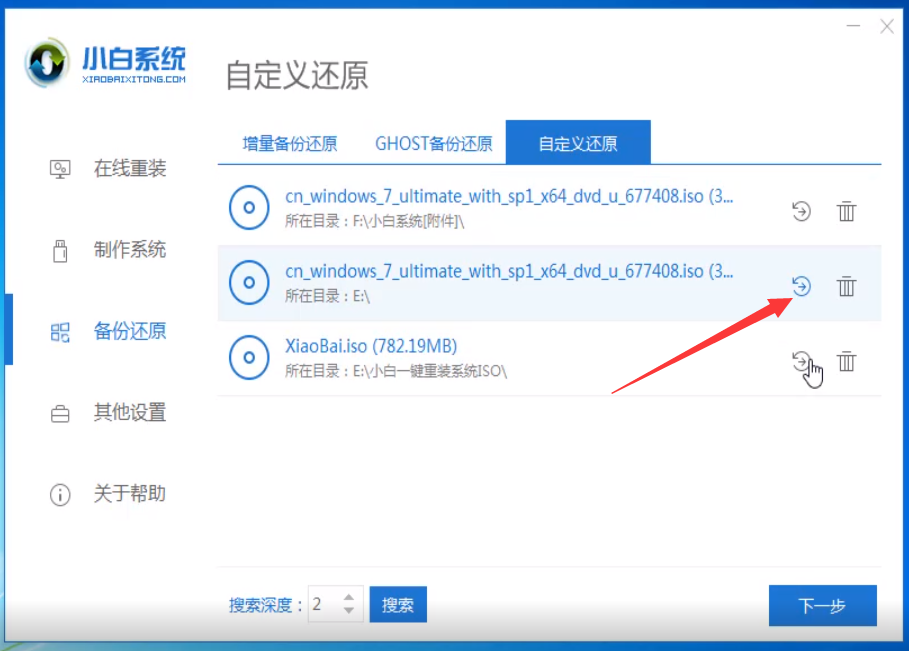Select the 自定义还原 tab
This screenshot has width=909, height=651.
pos(578,143)
